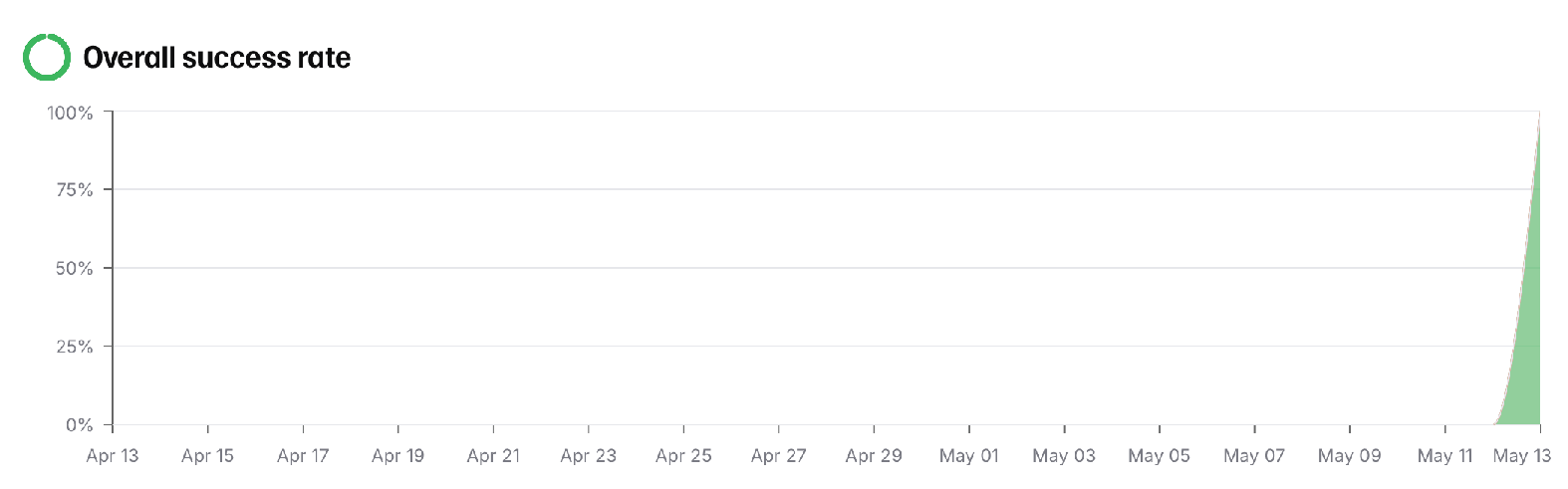
Task: Choose the Apr 17 date tick
Action: tap(303, 456)
